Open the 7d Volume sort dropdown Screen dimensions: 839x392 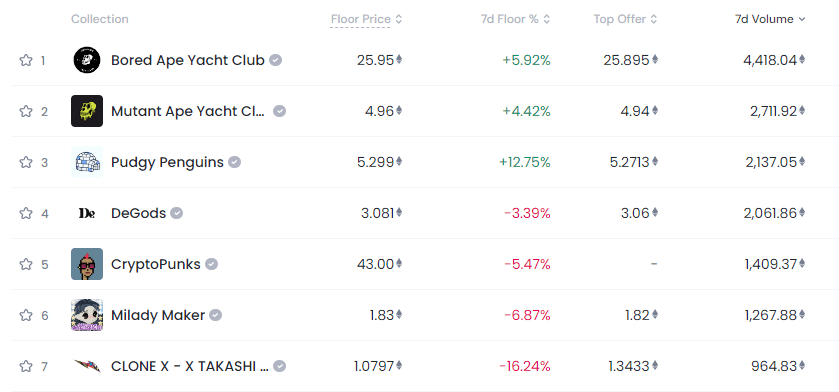pos(770,19)
